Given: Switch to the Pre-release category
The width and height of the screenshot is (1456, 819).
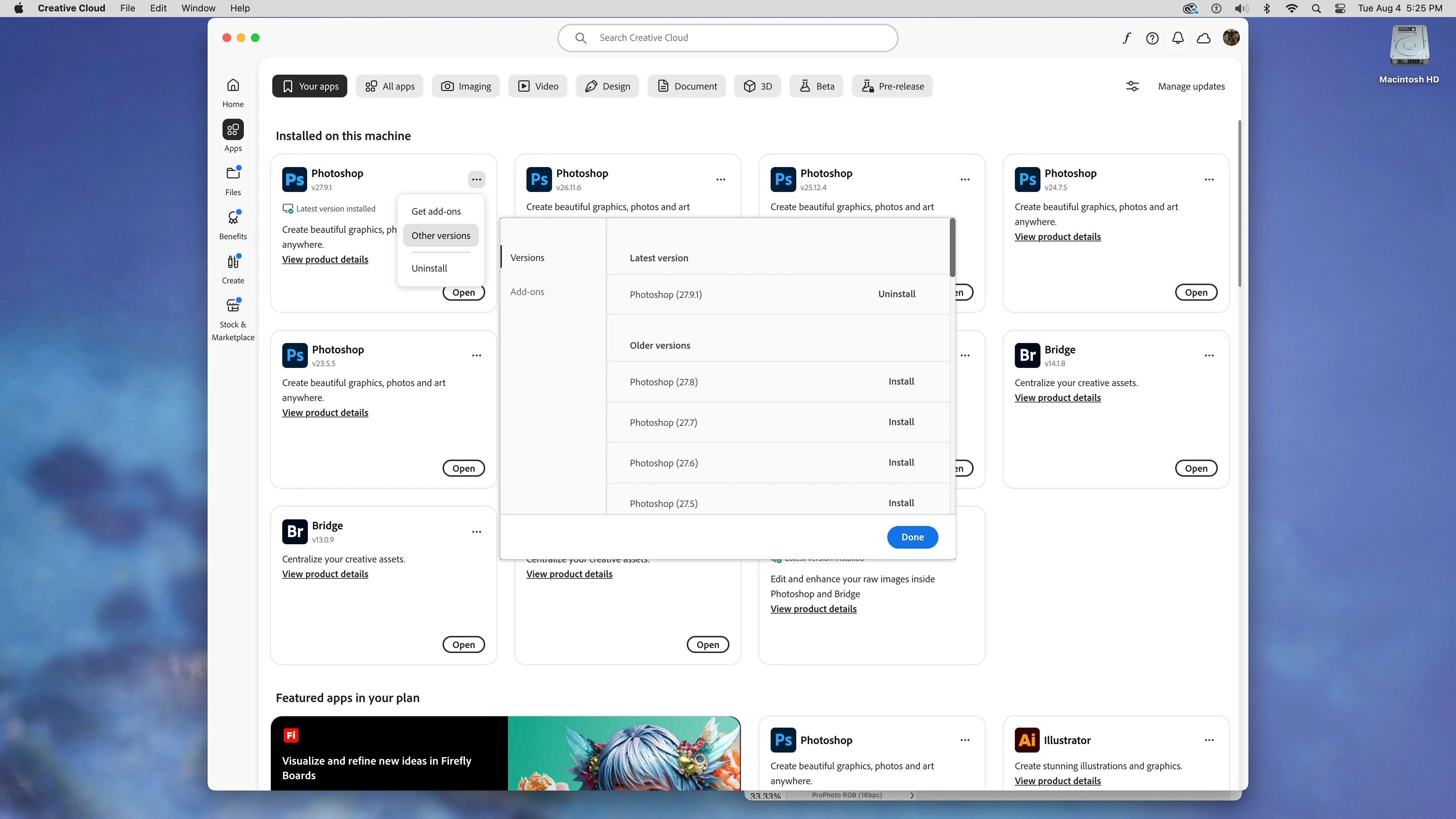Looking at the screenshot, I should click(893, 86).
